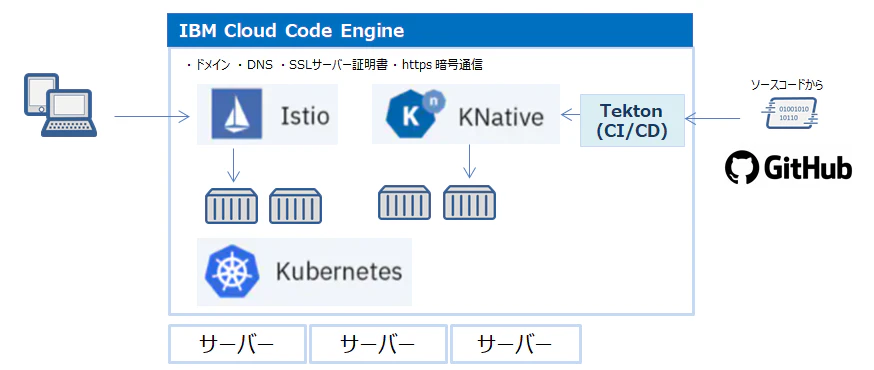Select the Tekton (CI/CD) box
Viewport: 874px width, 370px height.
click(x=632, y=120)
